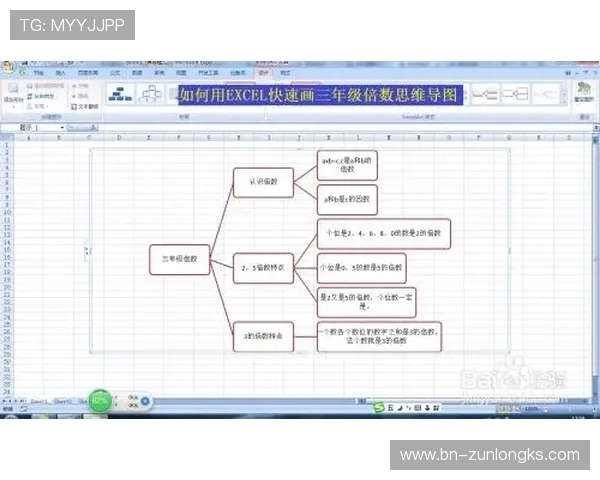Click the green 82% floating circle icon
This screenshot has height=480, width=600.
pyautogui.click(x=101, y=400)
